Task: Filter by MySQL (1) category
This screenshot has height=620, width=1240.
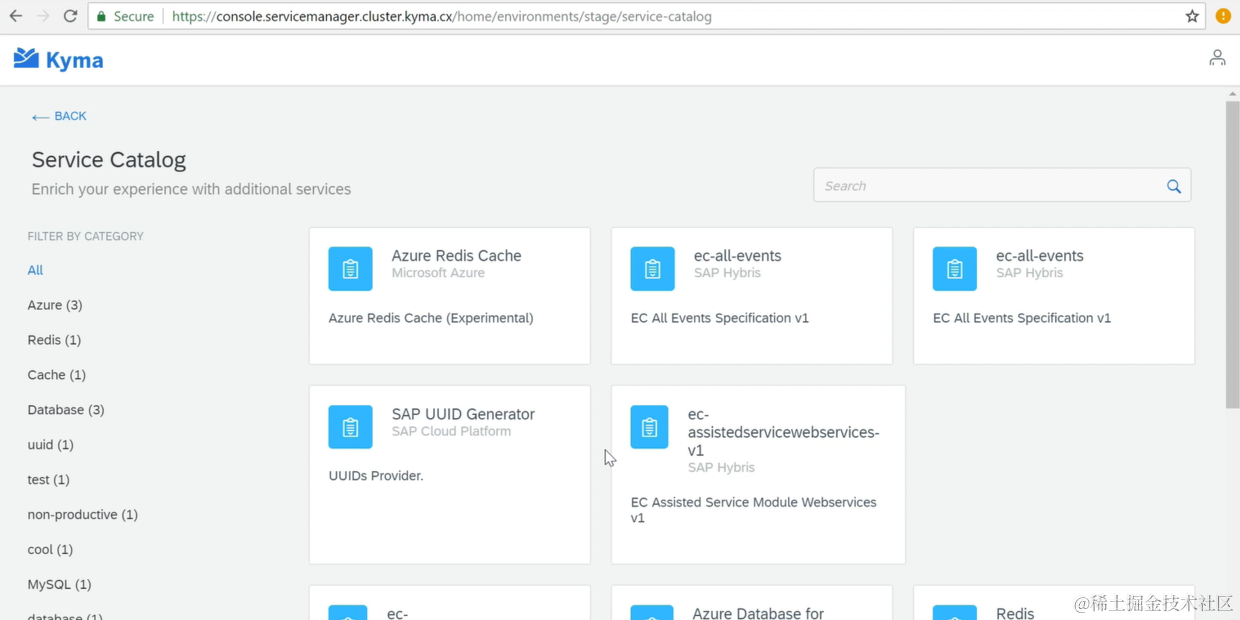Action: [59, 585]
